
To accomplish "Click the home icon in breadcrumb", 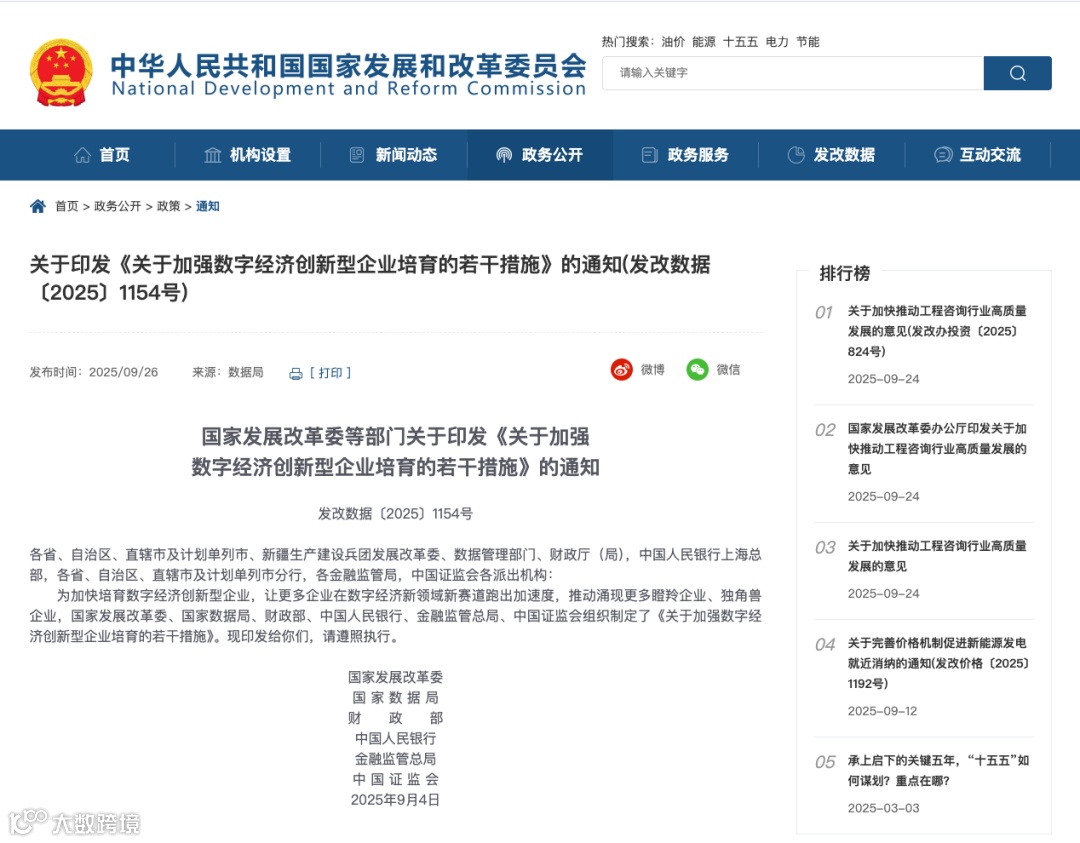I will click(38, 206).
